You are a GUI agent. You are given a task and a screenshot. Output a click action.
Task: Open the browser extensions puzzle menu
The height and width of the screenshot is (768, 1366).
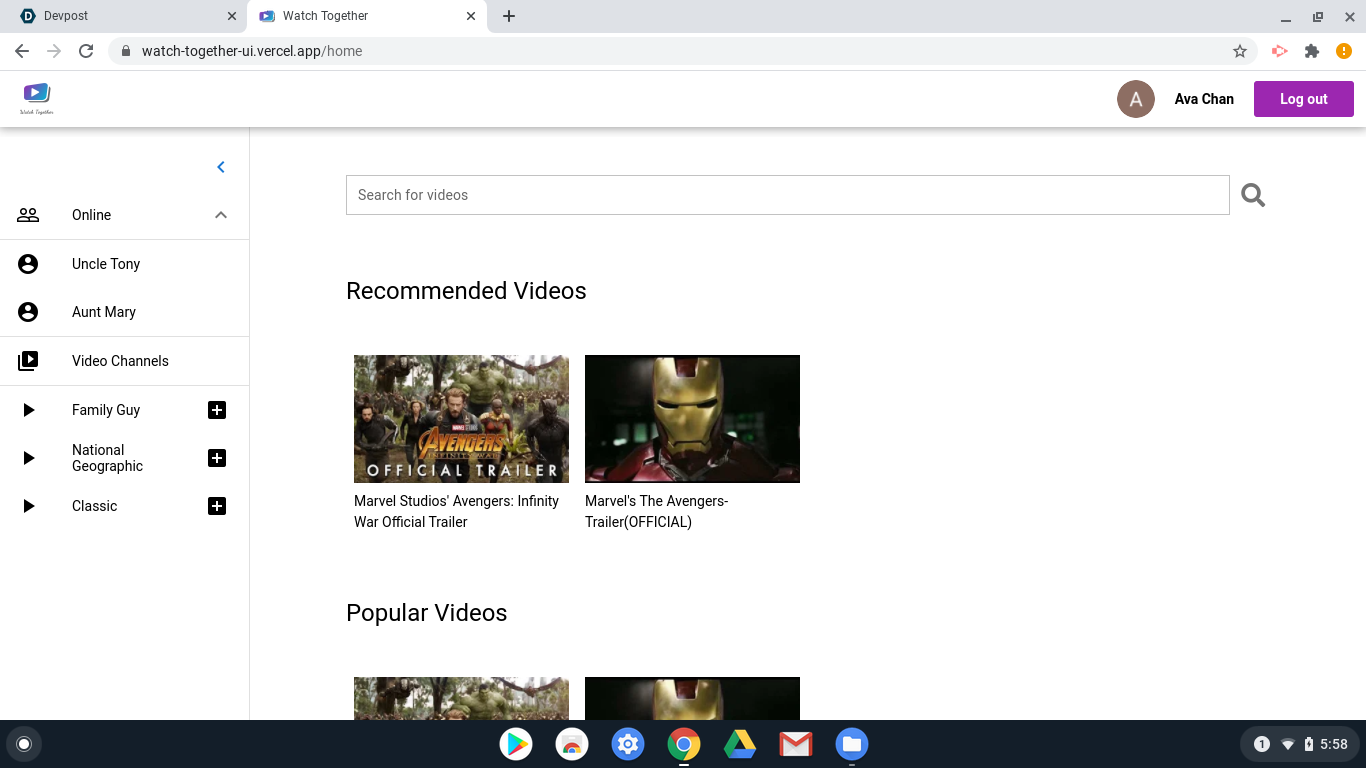pyautogui.click(x=1312, y=51)
